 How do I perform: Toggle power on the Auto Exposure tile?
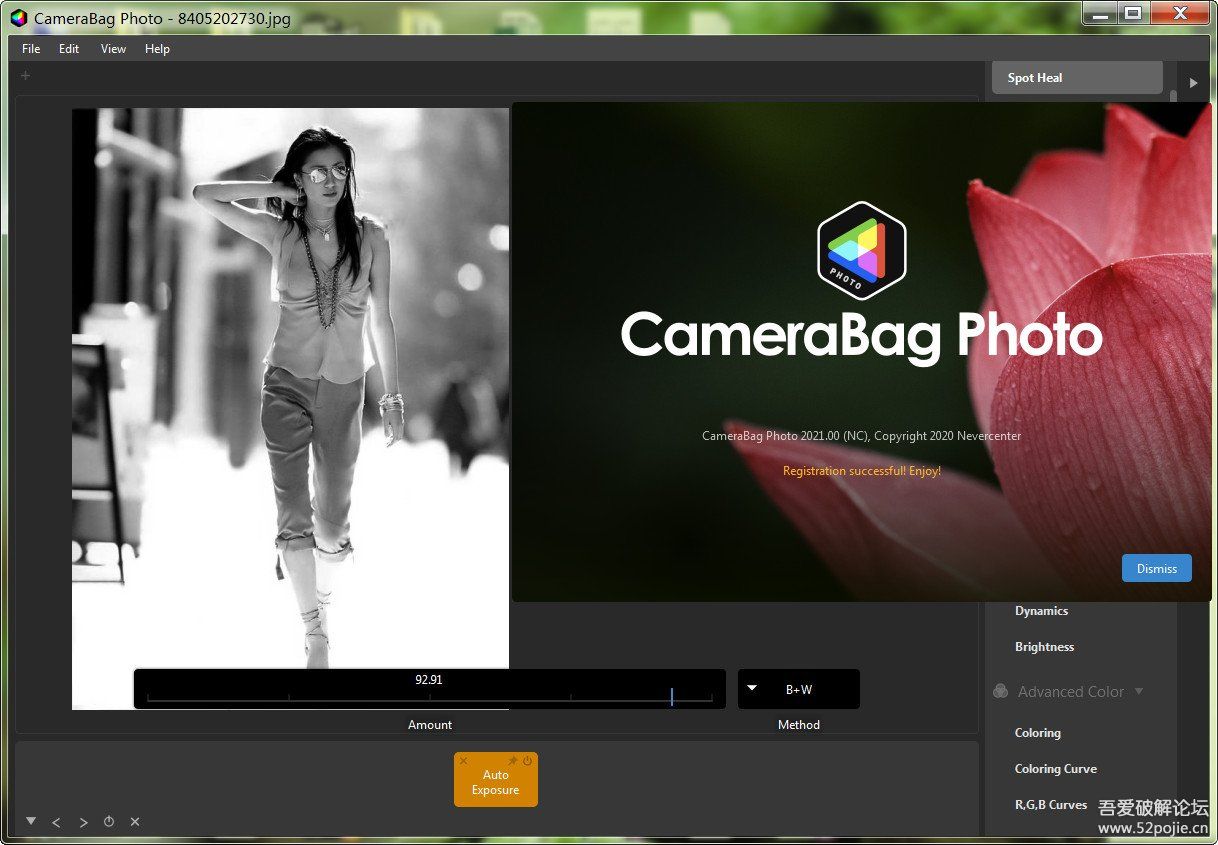[528, 761]
